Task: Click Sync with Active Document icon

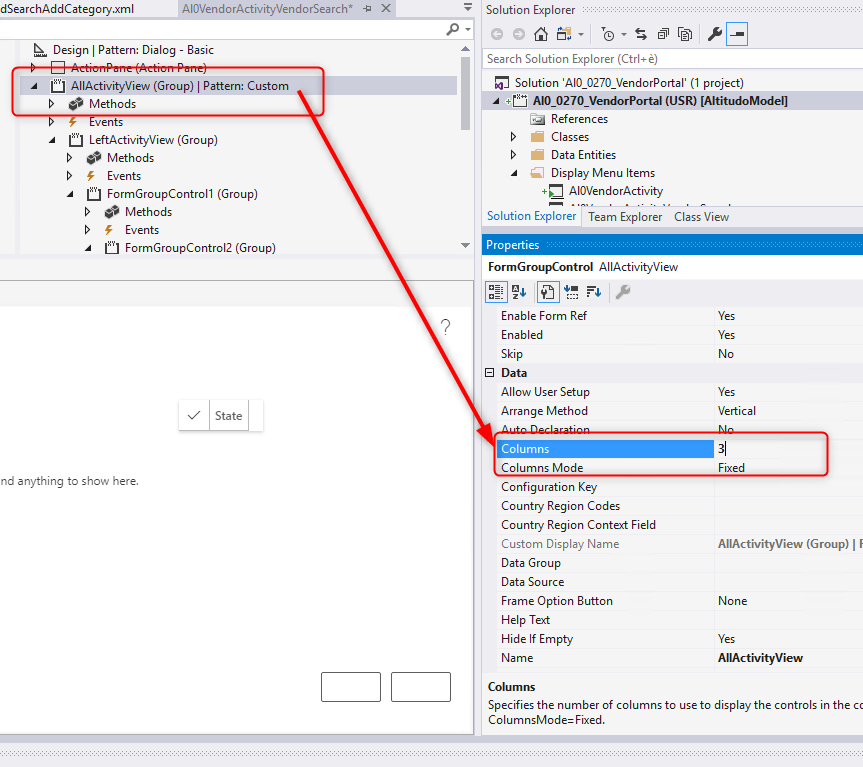Action: (x=641, y=35)
